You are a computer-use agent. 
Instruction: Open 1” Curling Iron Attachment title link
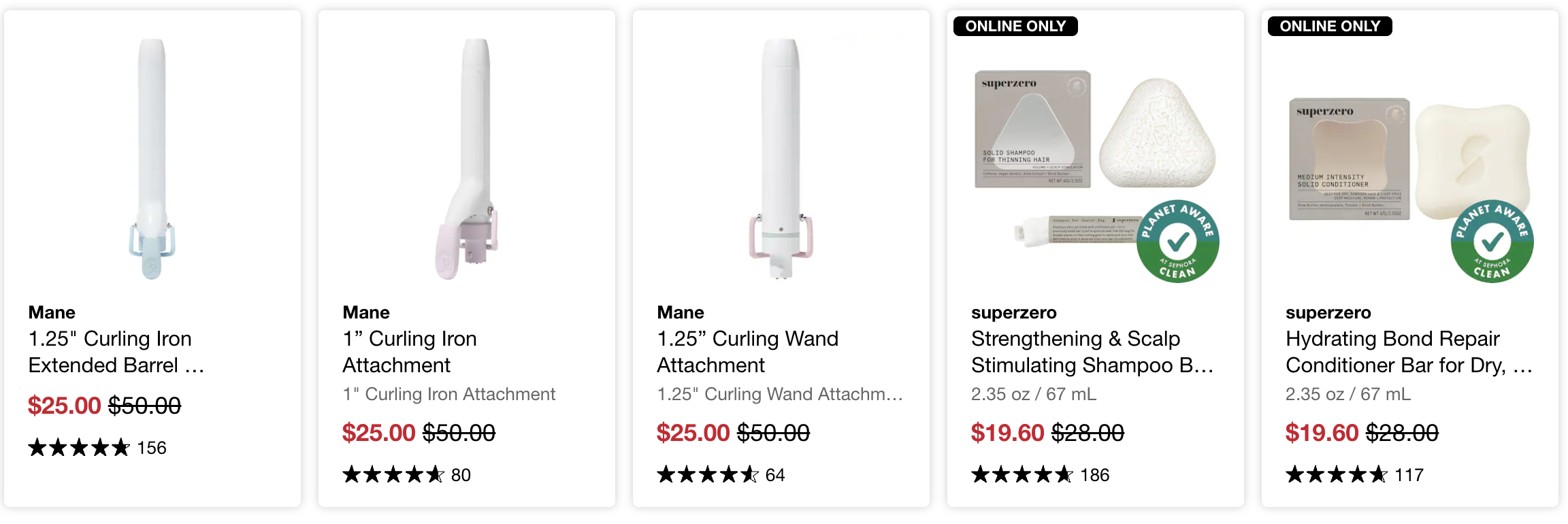pyautogui.click(x=410, y=352)
